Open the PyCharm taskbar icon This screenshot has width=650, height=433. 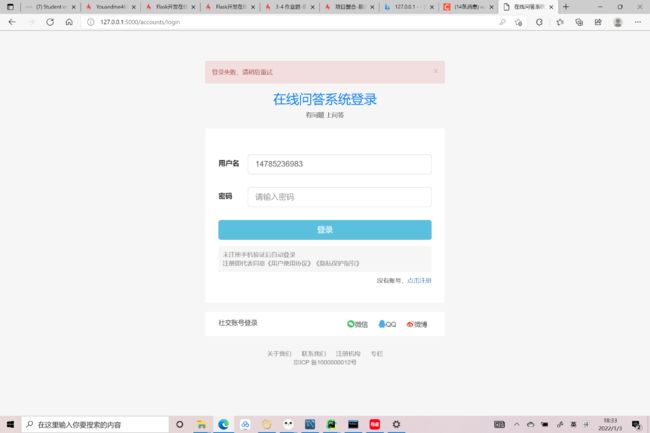[x=331, y=424]
